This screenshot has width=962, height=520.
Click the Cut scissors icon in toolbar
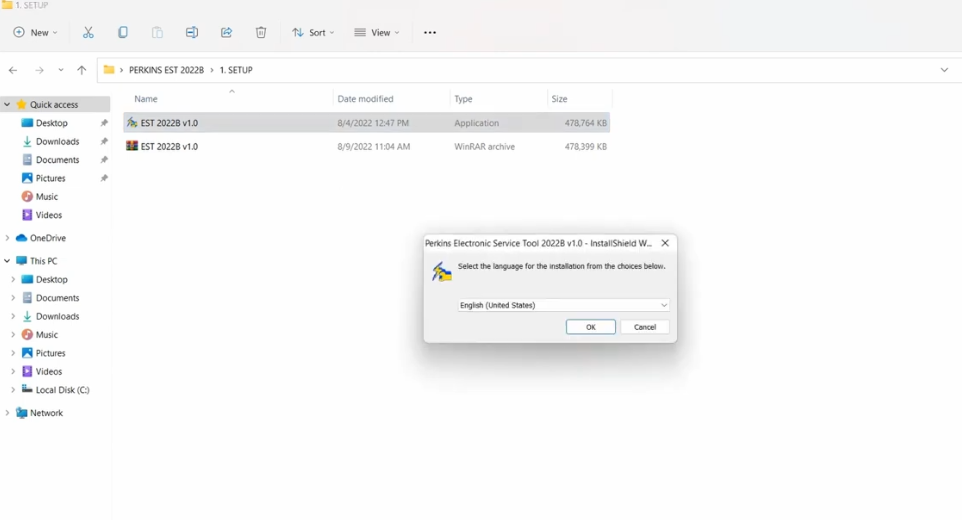coord(88,32)
